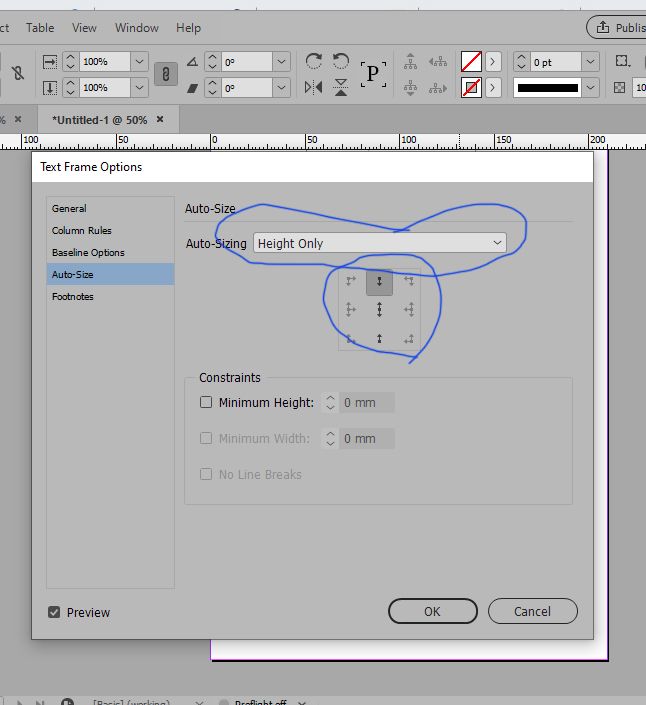
Task: Select the top-left anchor reference point
Action: click(351, 281)
